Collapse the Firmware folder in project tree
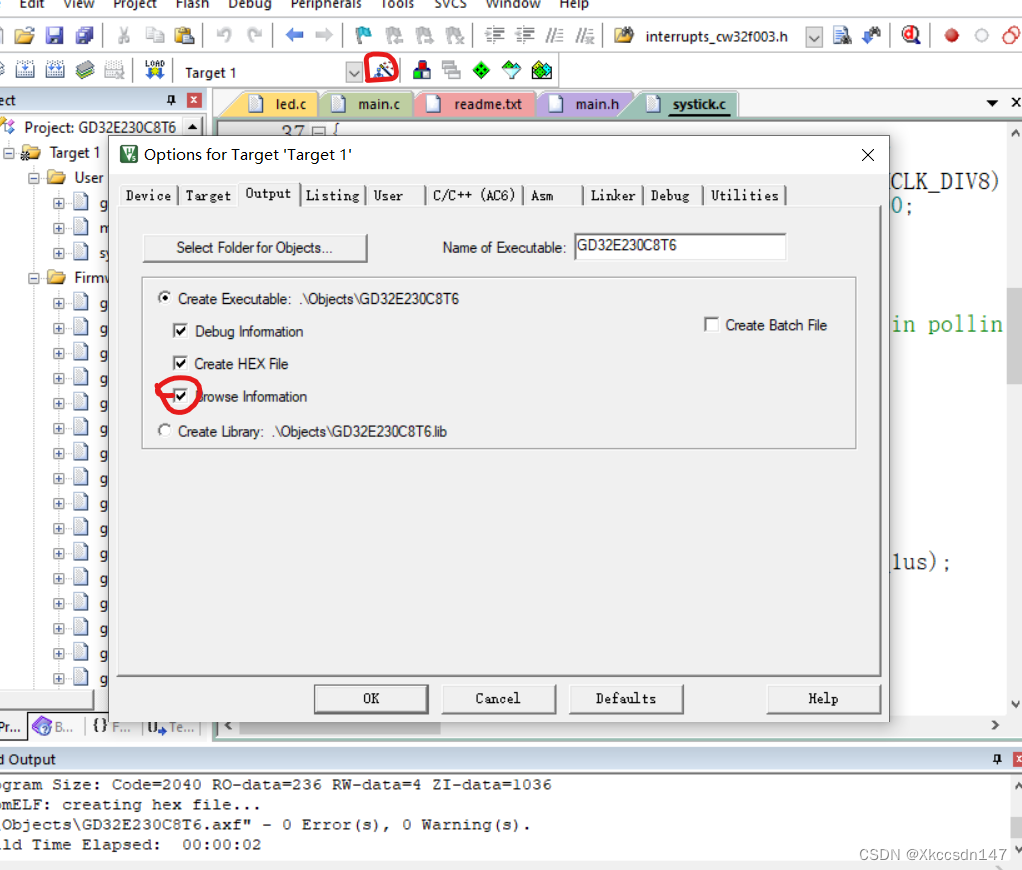 click(33, 279)
